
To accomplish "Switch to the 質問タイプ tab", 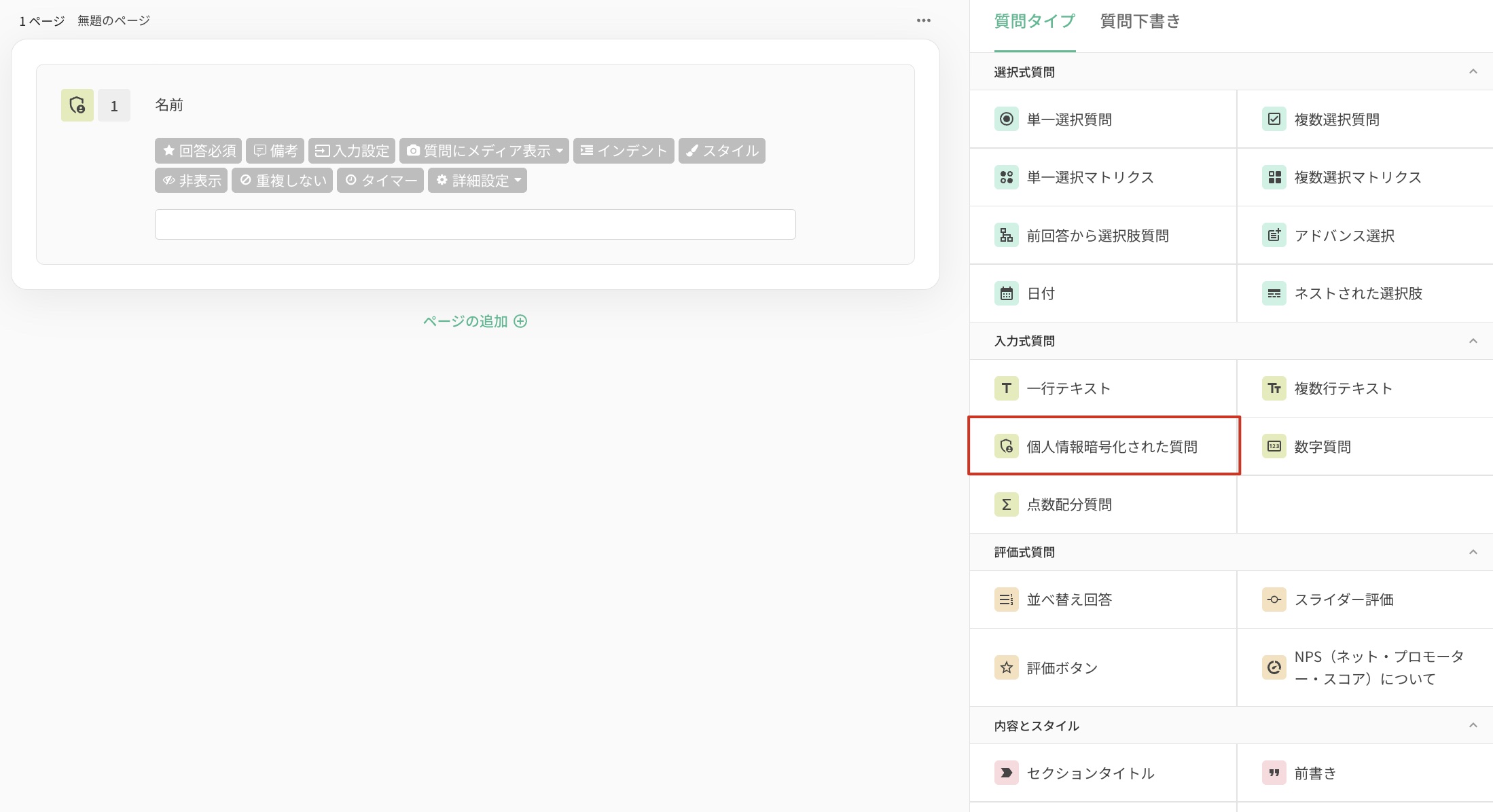I will click(x=1035, y=22).
